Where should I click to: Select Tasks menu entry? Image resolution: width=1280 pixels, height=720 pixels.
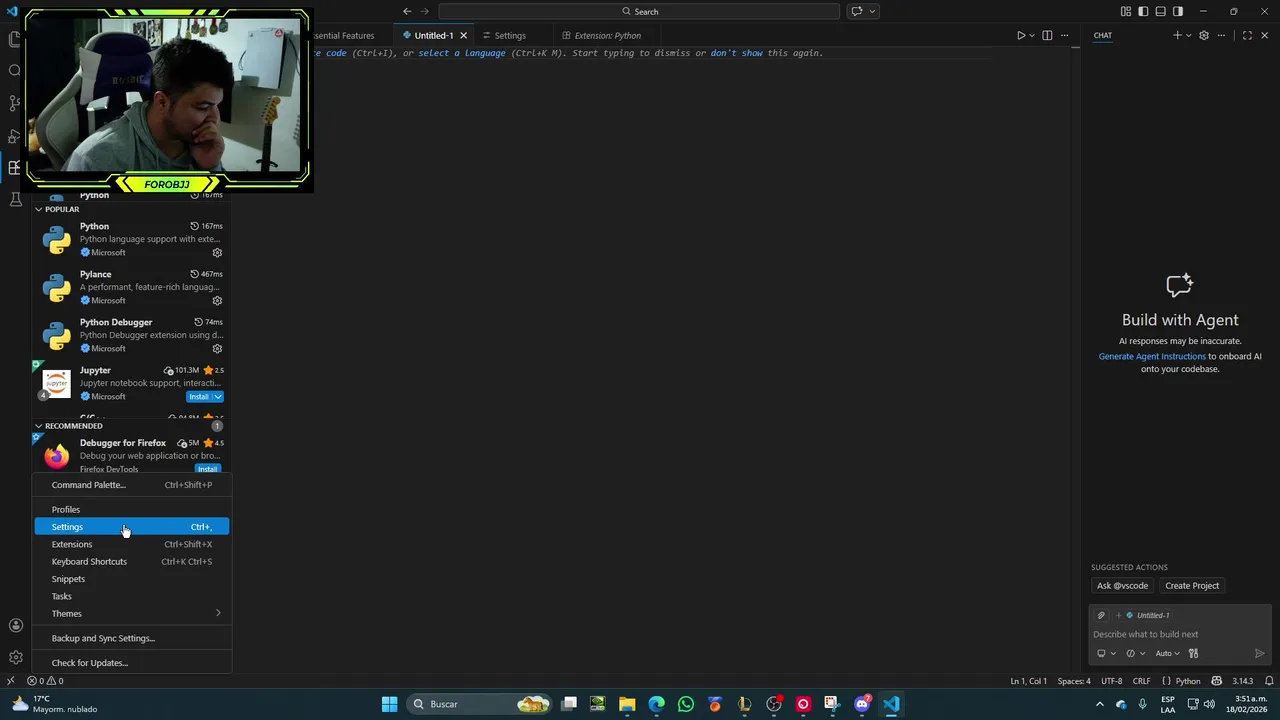pyautogui.click(x=132, y=596)
